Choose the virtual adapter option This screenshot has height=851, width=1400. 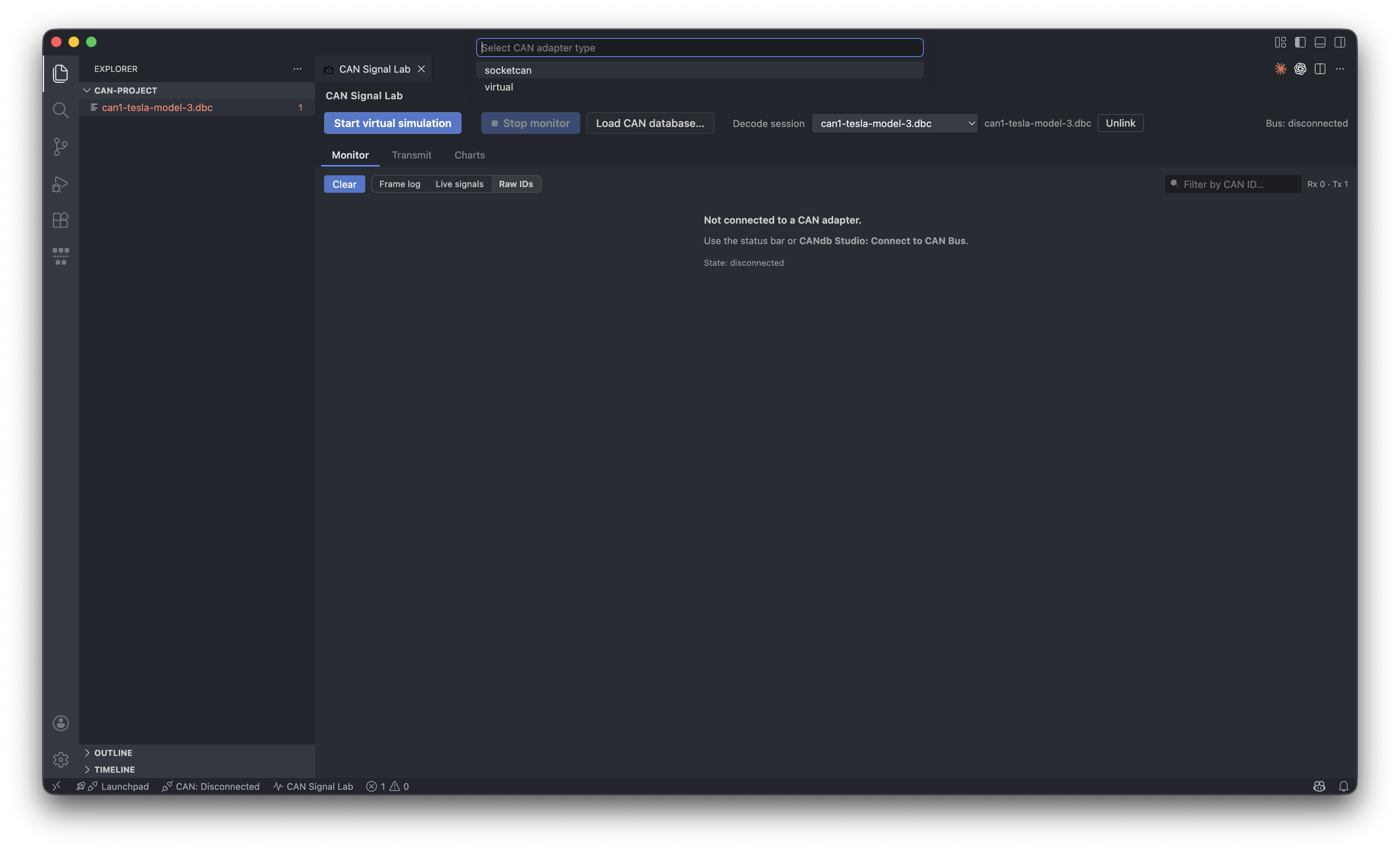click(x=498, y=87)
